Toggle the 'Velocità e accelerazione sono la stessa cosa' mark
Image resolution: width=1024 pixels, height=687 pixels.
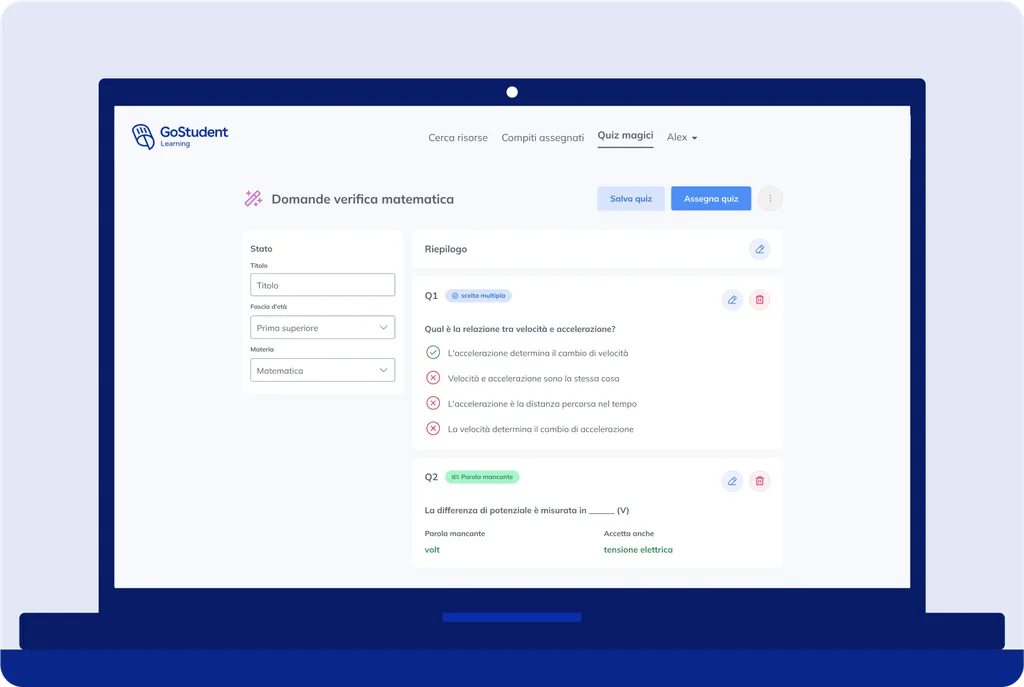433,378
